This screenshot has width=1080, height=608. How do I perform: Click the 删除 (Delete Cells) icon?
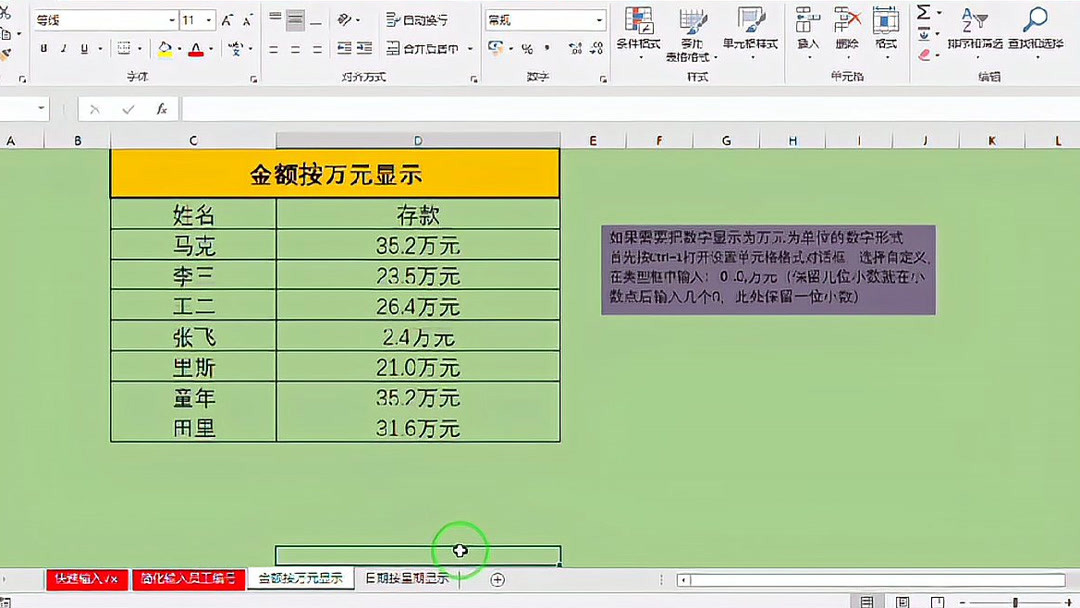(x=848, y=25)
